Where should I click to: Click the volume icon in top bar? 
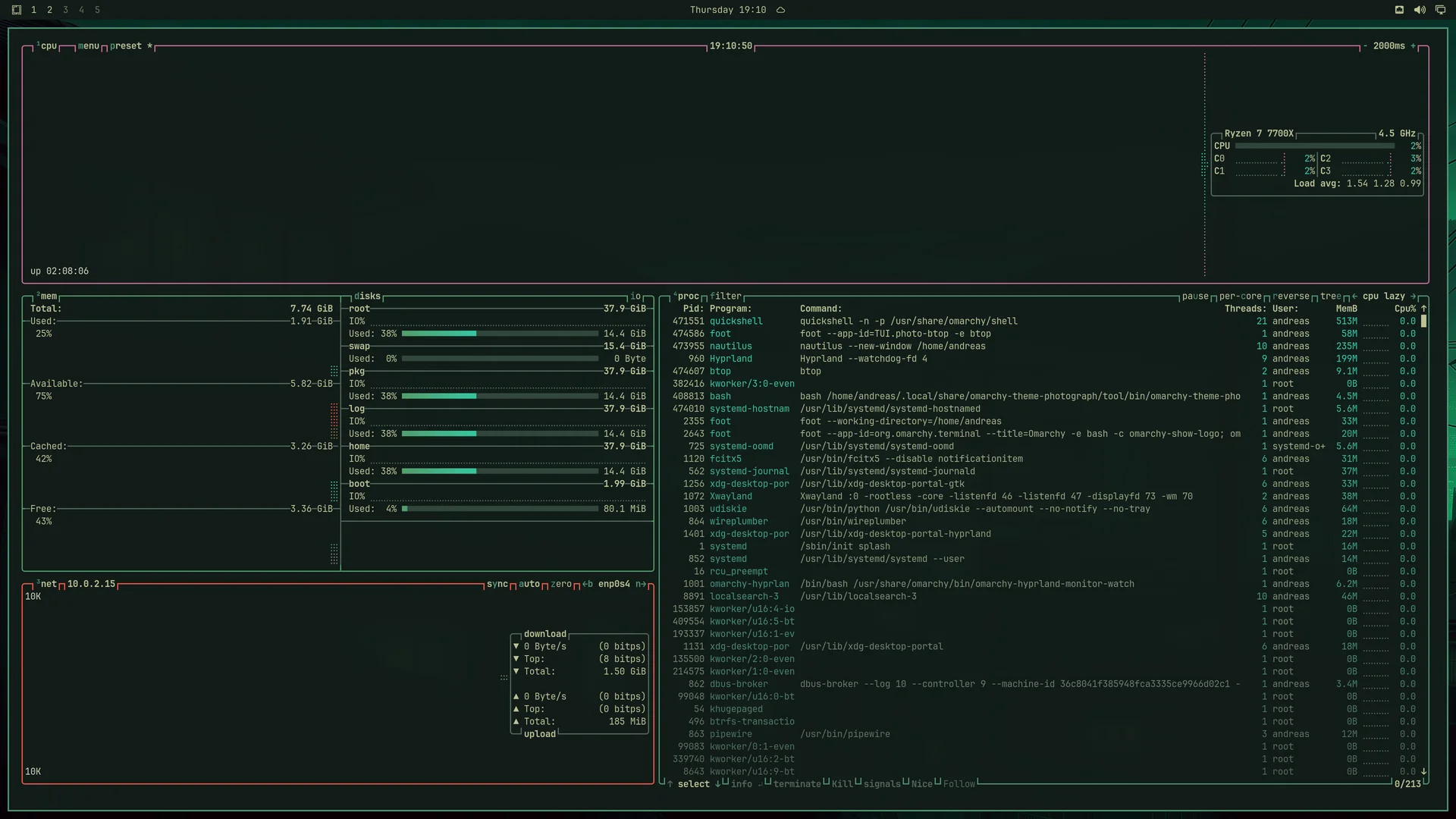point(1420,10)
